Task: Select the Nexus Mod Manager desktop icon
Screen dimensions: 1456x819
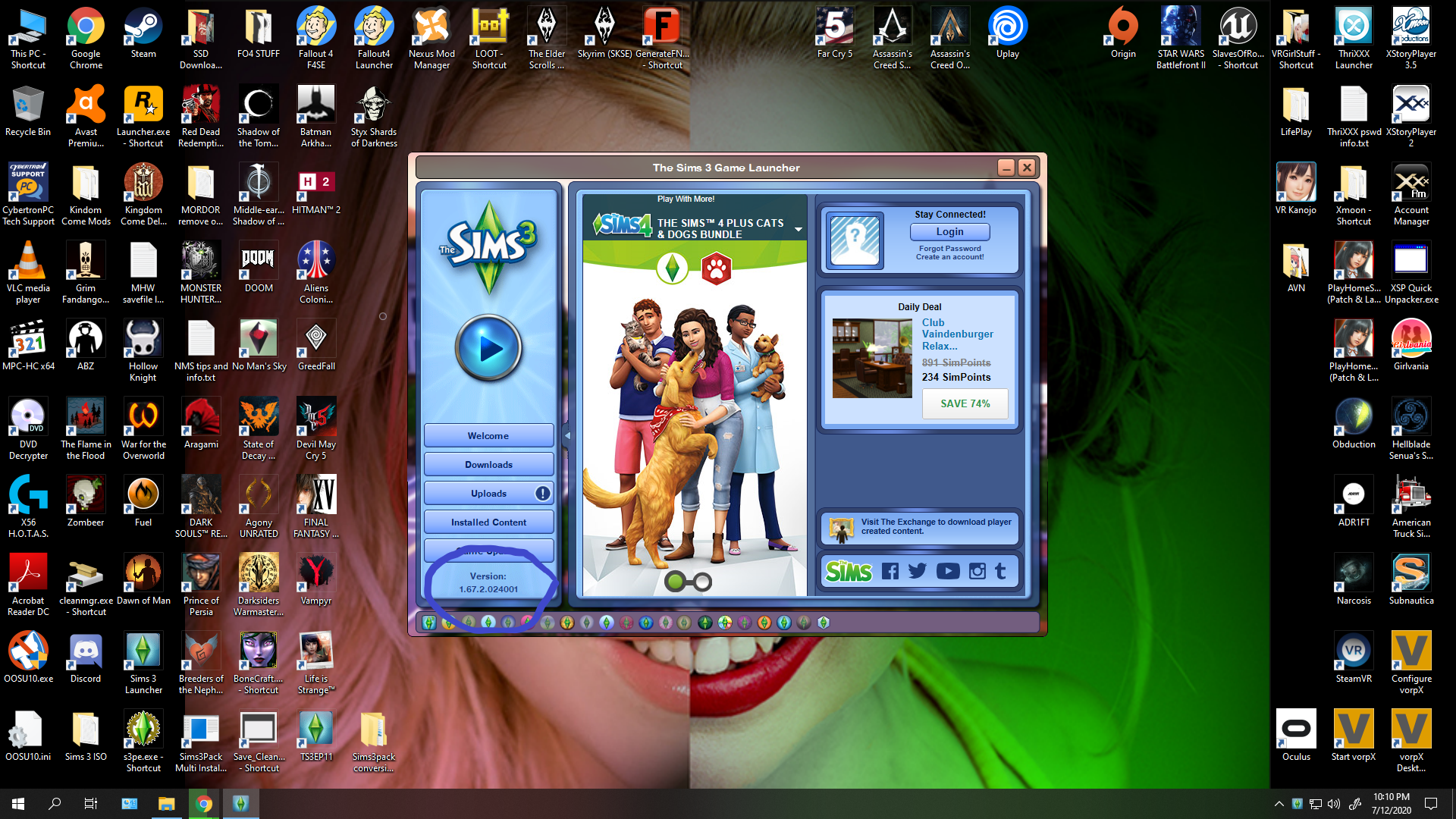Action: click(431, 38)
